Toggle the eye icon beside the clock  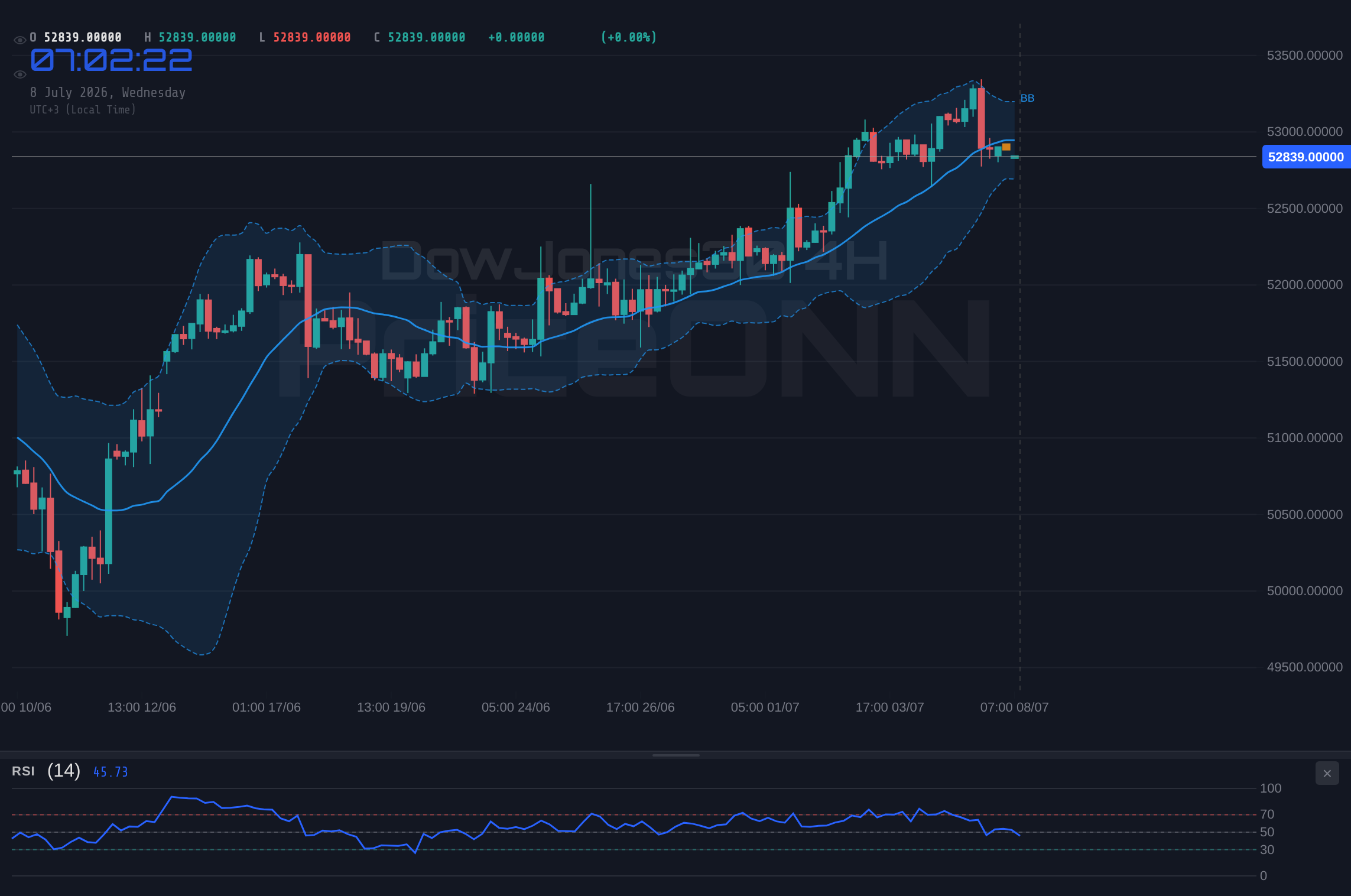pos(20,74)
